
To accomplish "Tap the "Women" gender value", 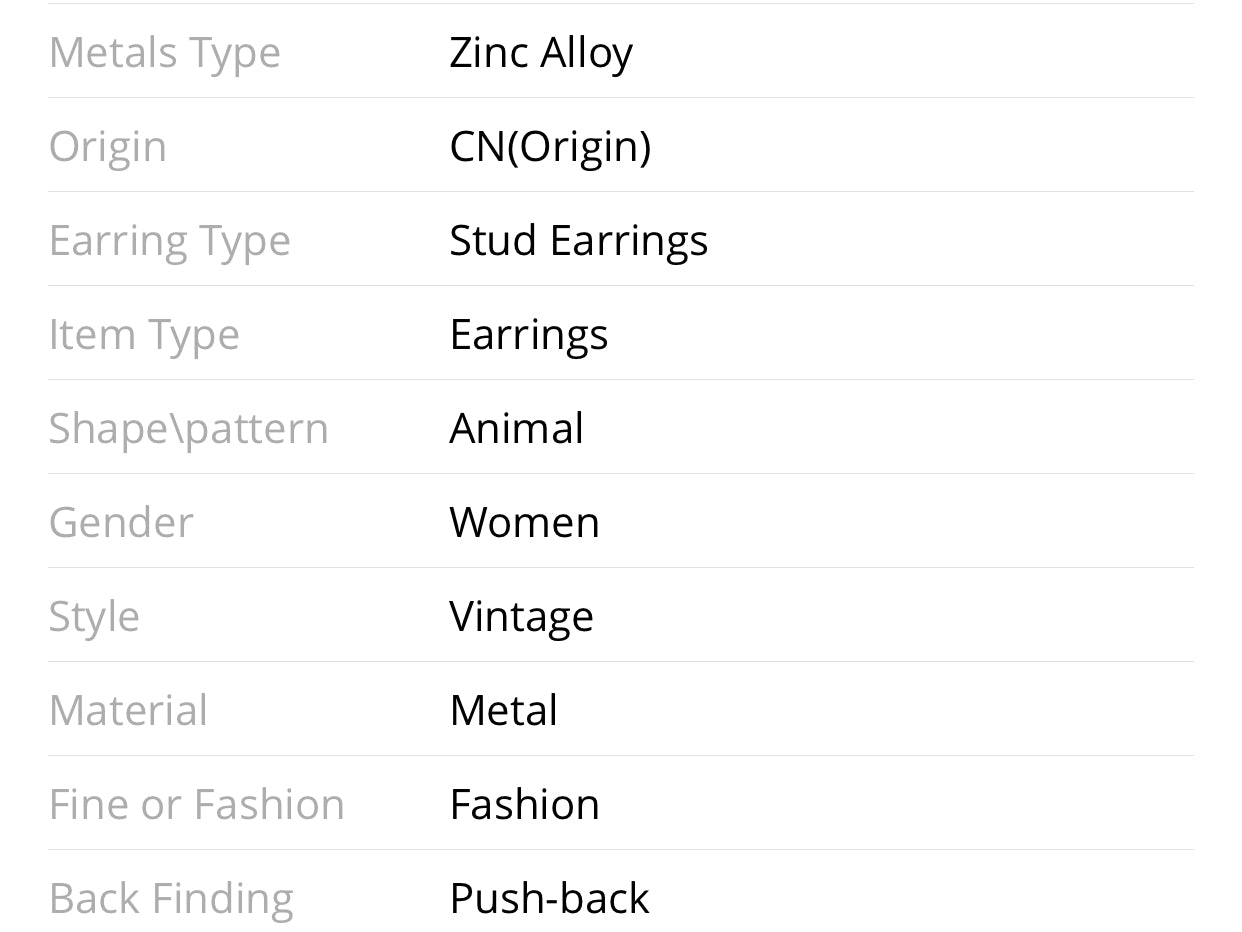I will click(x=524, y=523).
